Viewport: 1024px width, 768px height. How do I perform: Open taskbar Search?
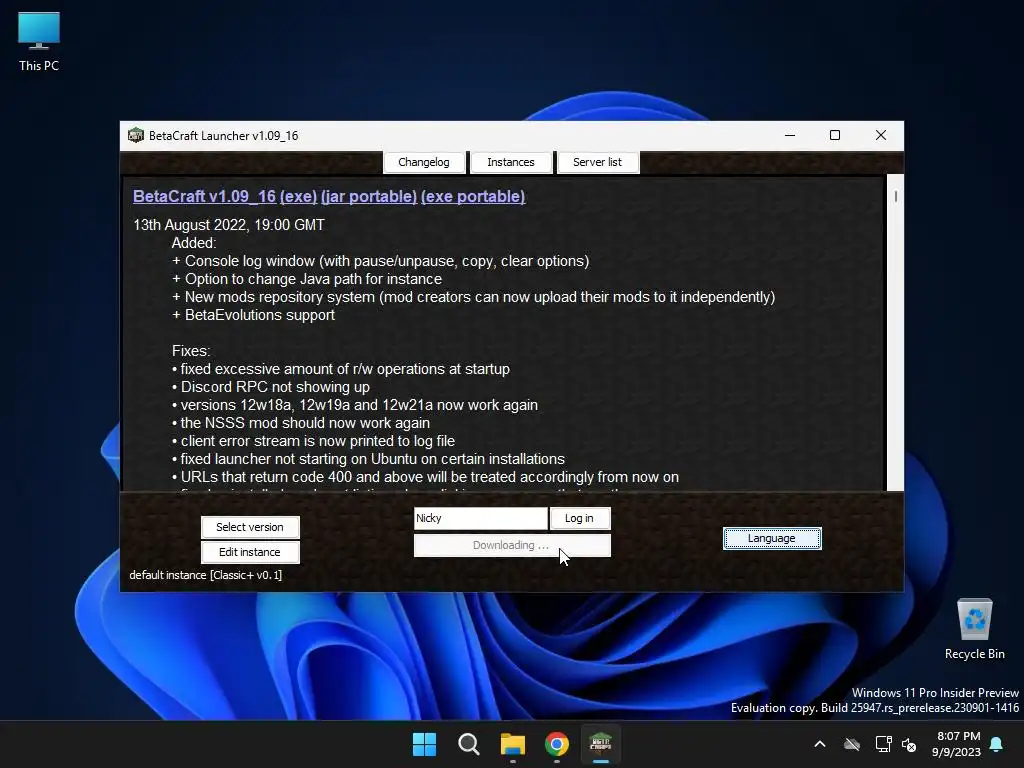pos(469,744)
